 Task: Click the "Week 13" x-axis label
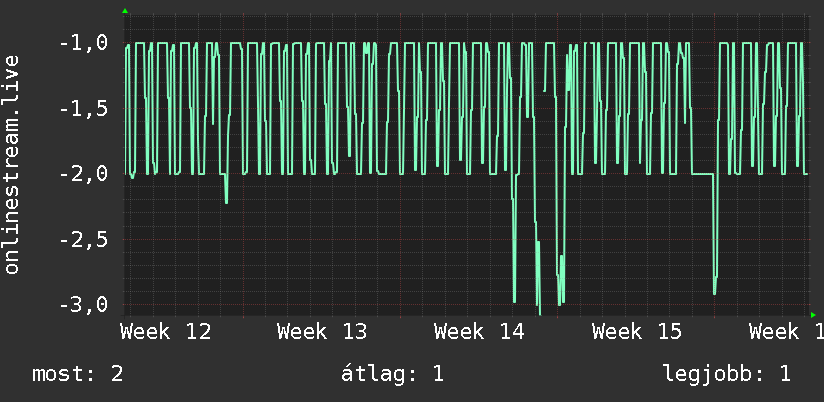click(322, 332)
